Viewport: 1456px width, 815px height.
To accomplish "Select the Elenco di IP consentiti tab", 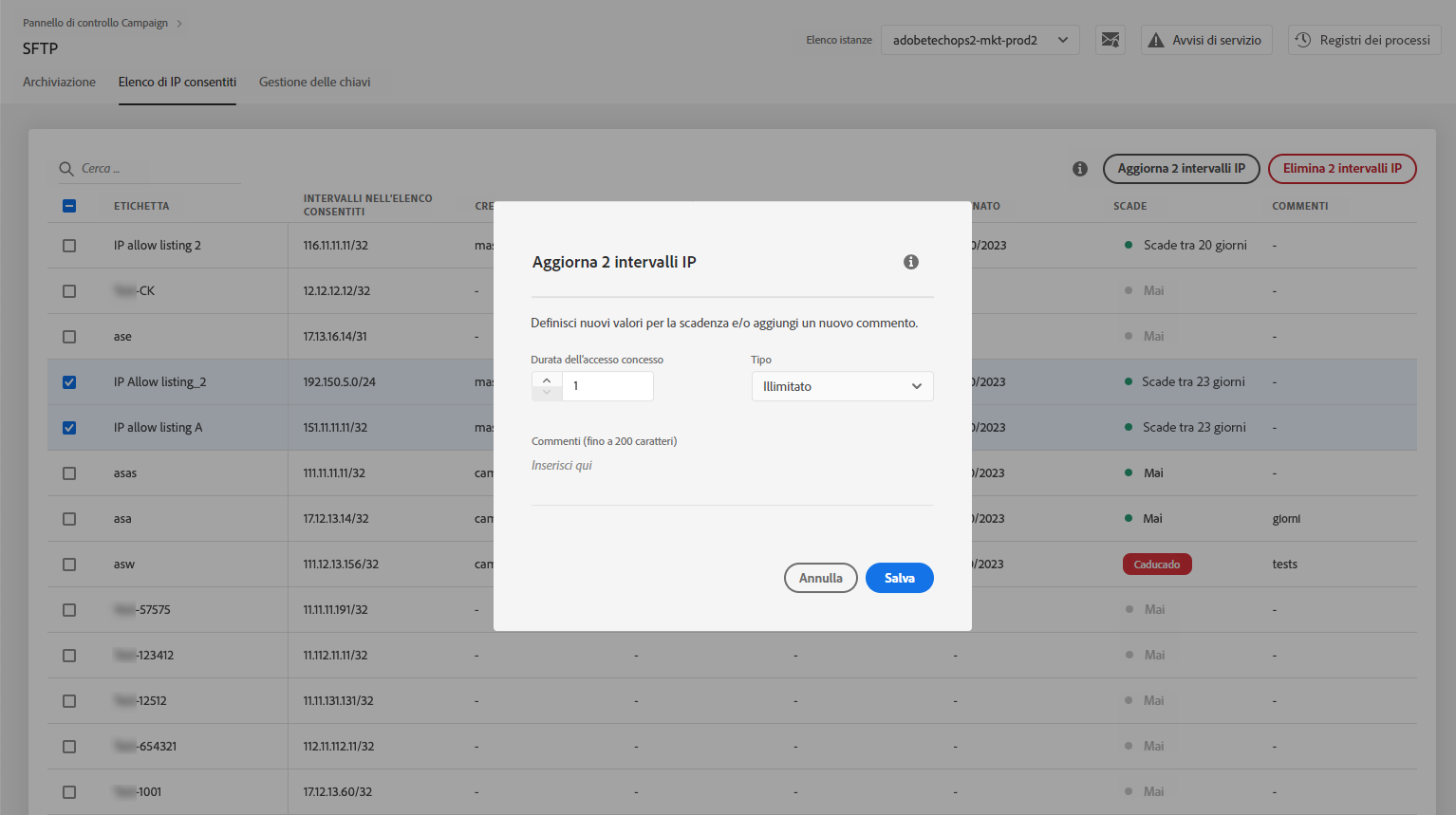I will (177, 83).
